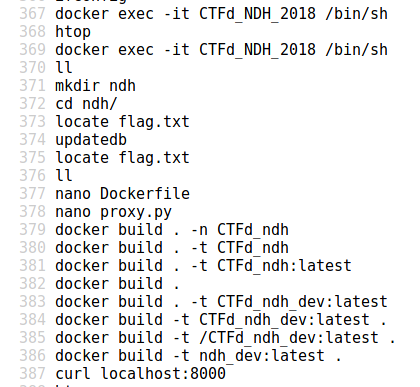Click line number 367
This screenshot has width=420, height=387.
[x=32, y=14]
